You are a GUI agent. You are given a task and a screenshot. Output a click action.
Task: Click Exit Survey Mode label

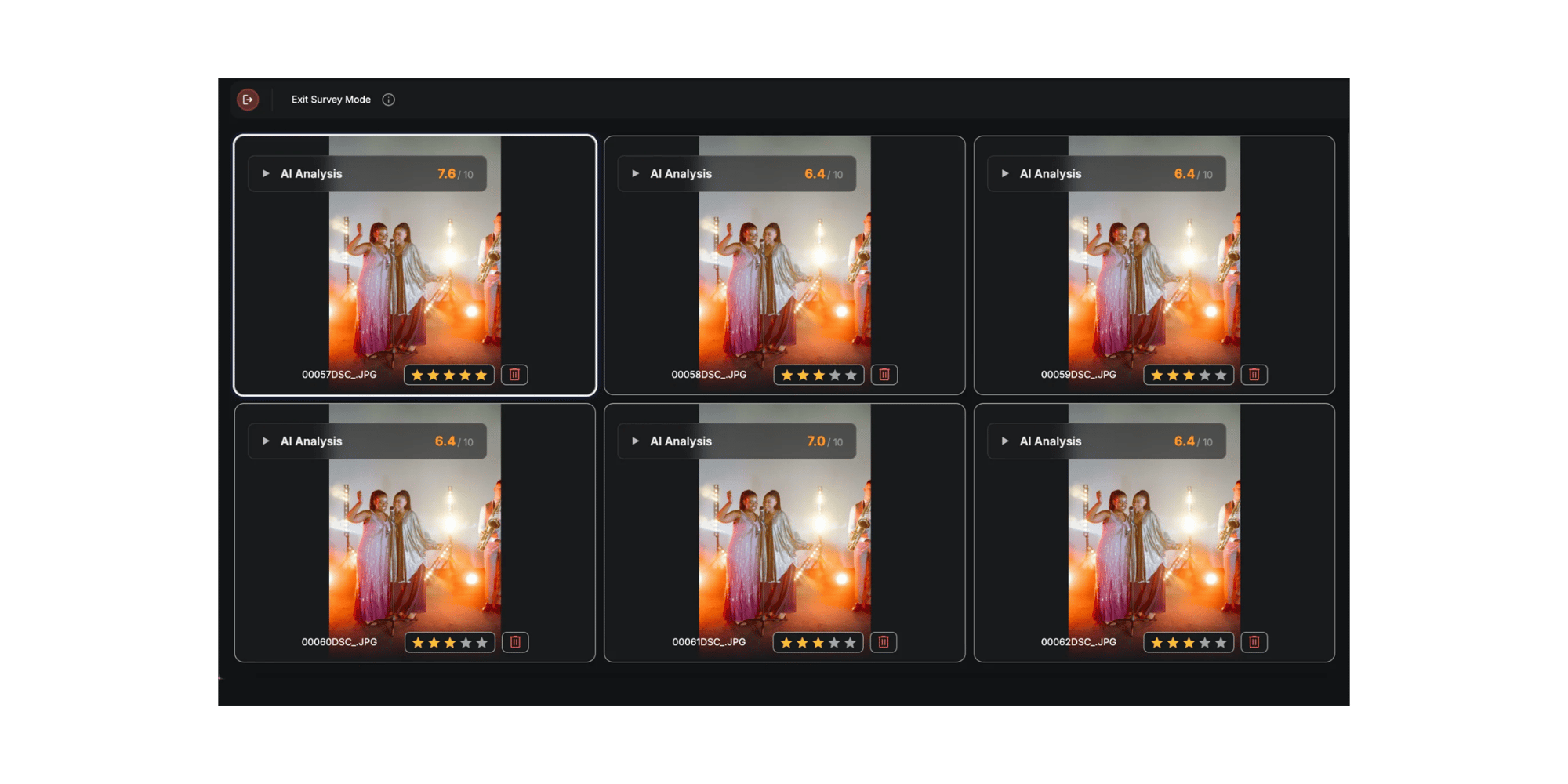331,100
